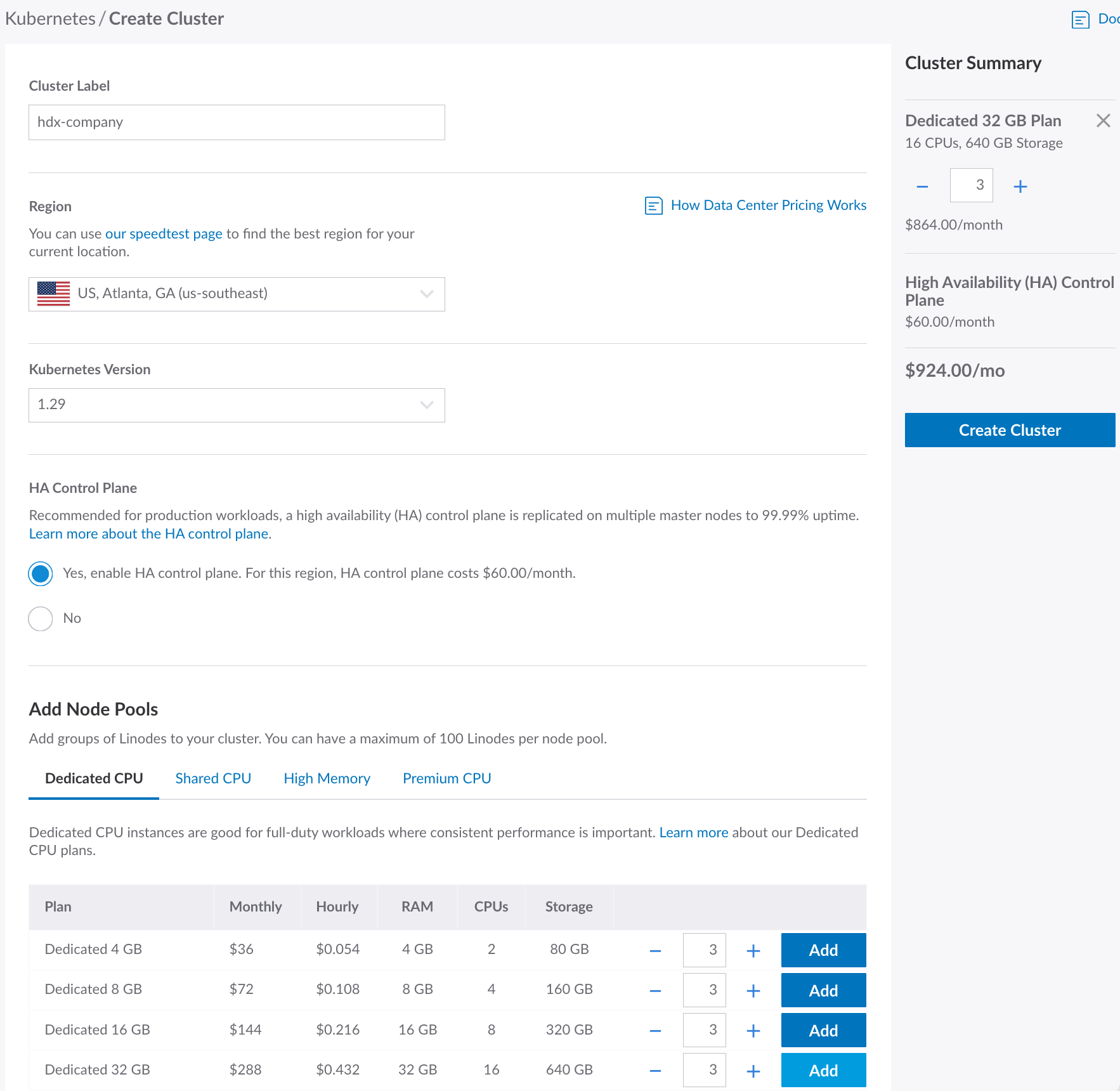1120x1091 pixels.
Task: Click the Cluster Label text field
Action: 237,122
